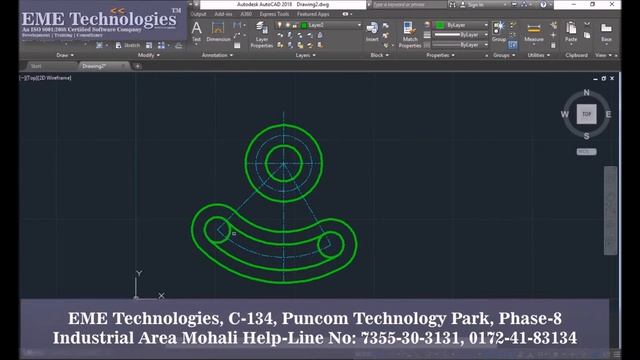The height and width of the screenshot is (360, 640).
Task: Click the TOP face of ViewCube
Action: (x=587, y=114)
